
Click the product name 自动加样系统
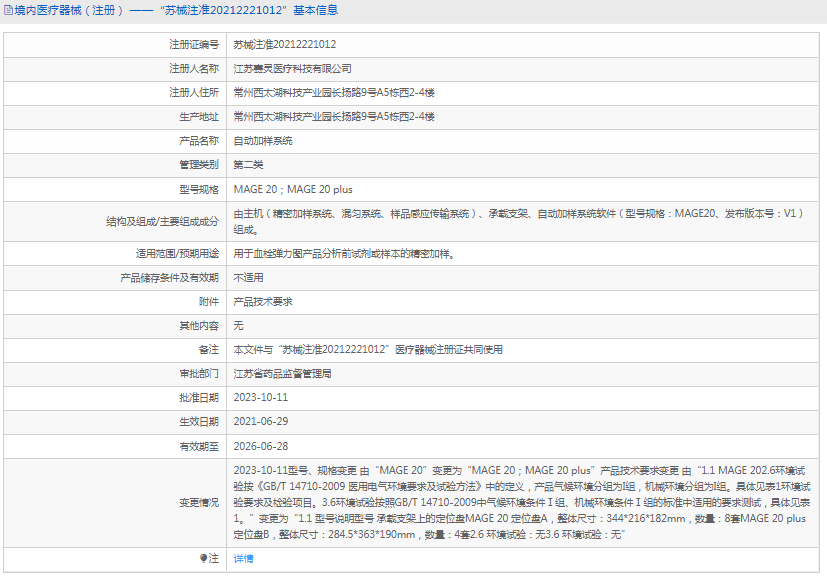263,141
